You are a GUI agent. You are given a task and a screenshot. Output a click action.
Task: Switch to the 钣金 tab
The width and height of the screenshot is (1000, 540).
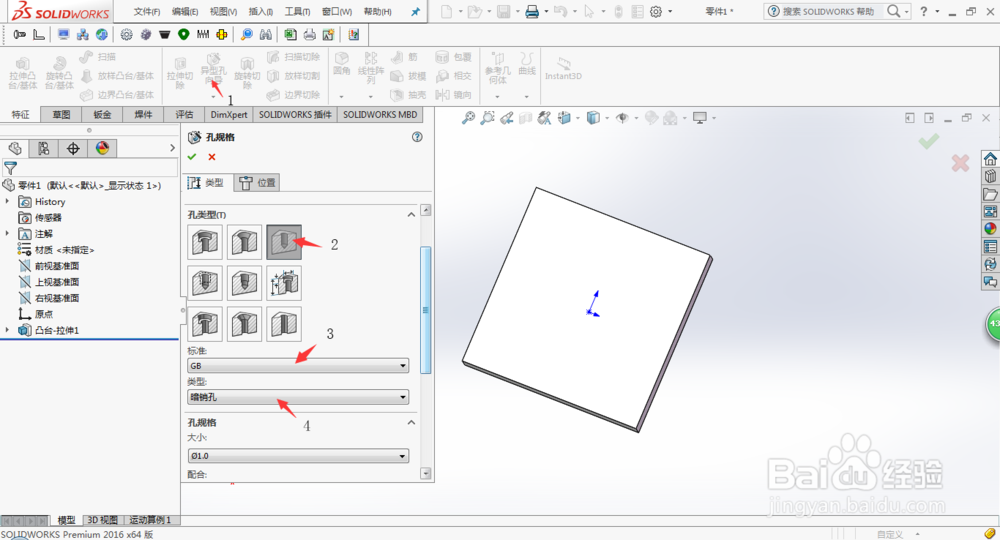pyautogui.click(x=102, y=115)
